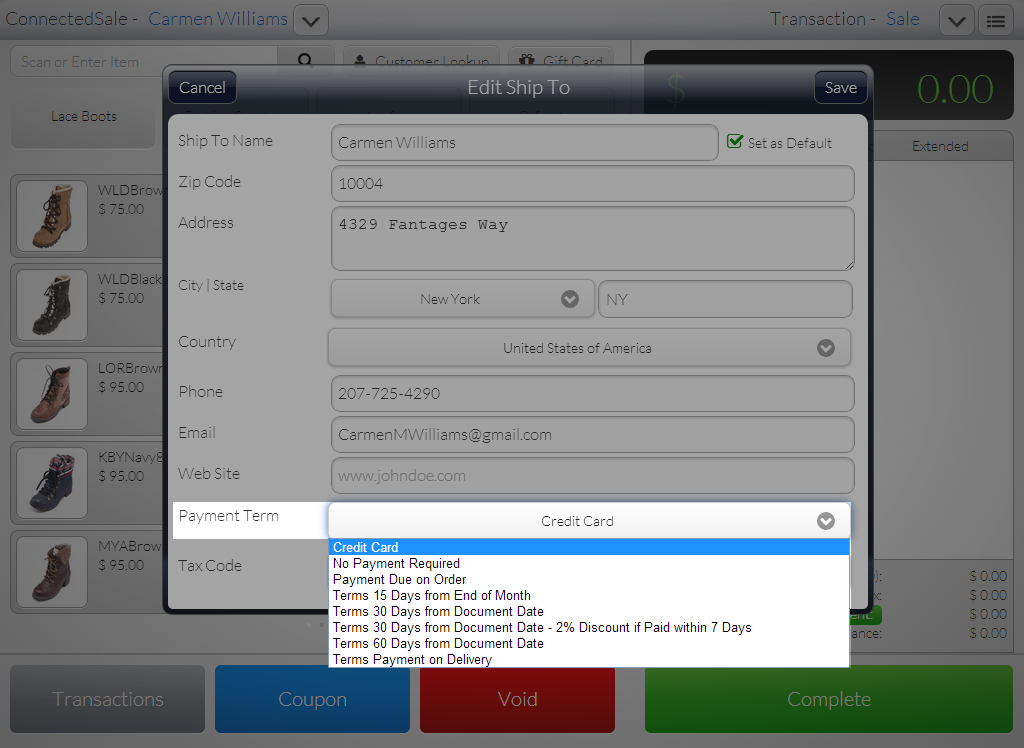1024x748 pixels.
Task: Click the blue Coupon button
Action: coord(312,699)
